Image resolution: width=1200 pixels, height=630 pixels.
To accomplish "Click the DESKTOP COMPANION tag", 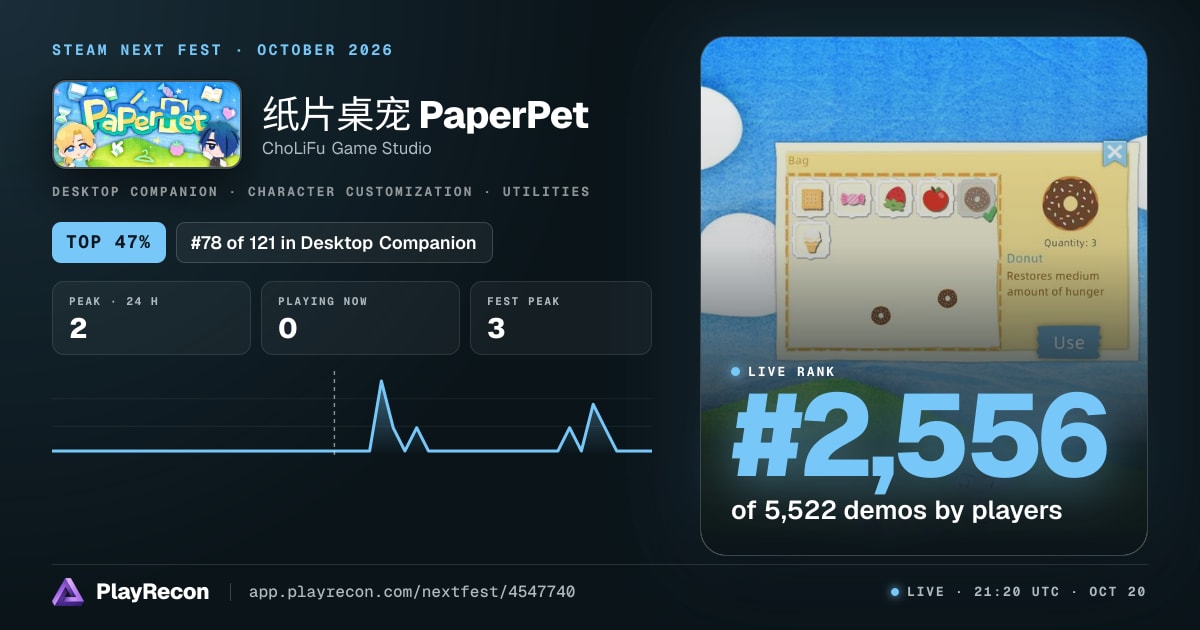I will pyautogui.click(x=135, y=191).
